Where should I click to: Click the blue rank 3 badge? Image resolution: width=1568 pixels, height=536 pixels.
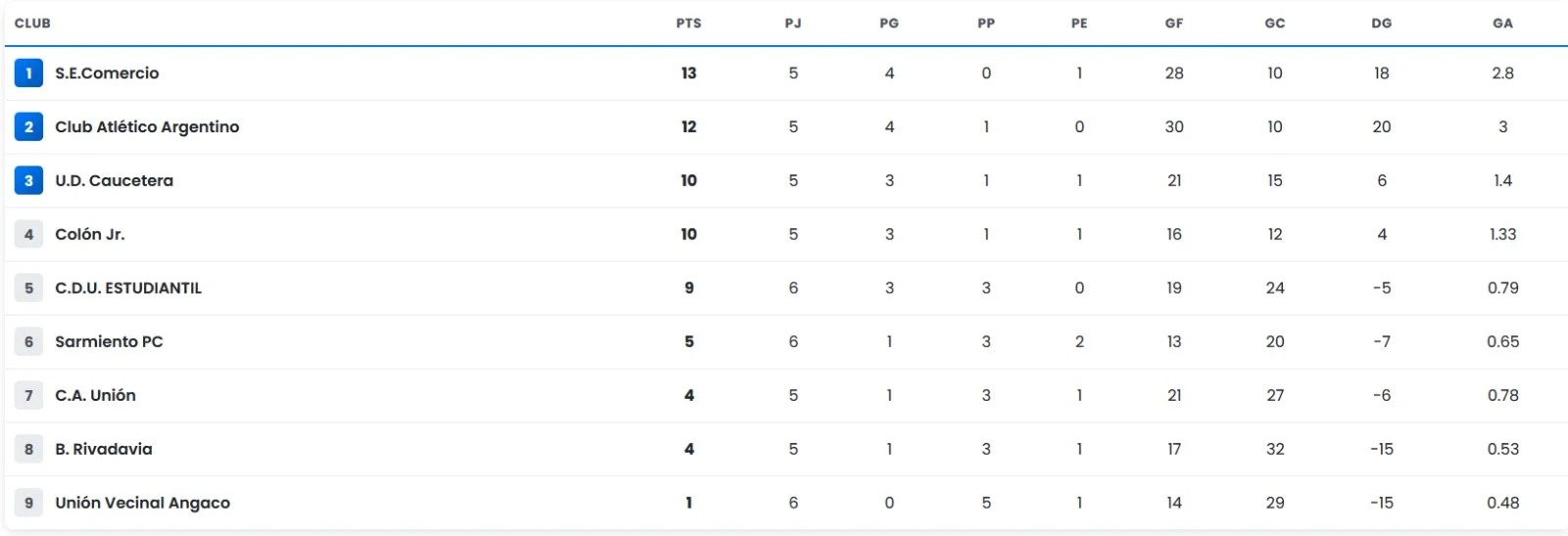(x=28, y=180)
